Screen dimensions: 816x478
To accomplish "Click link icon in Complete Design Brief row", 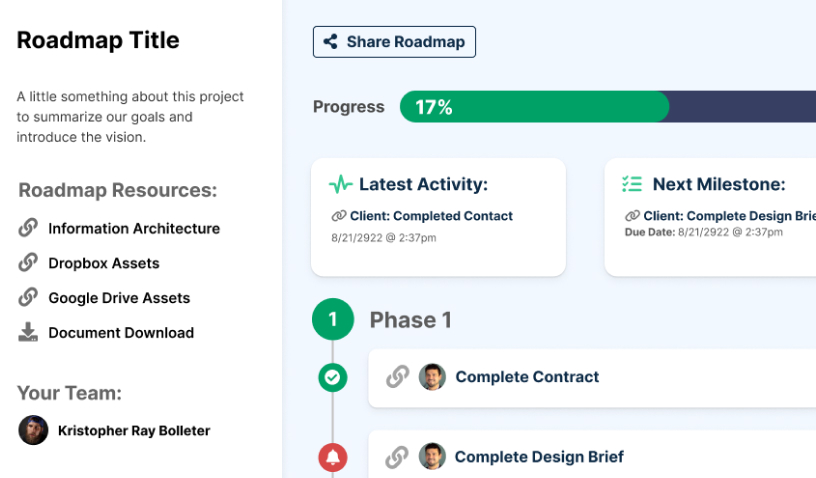I will coord(397,457).
